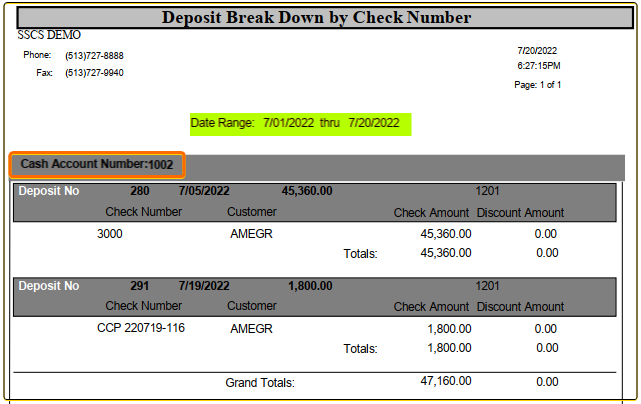Select deposit number 280
Screen dimensions: 641x404
[x=140, y=191]
